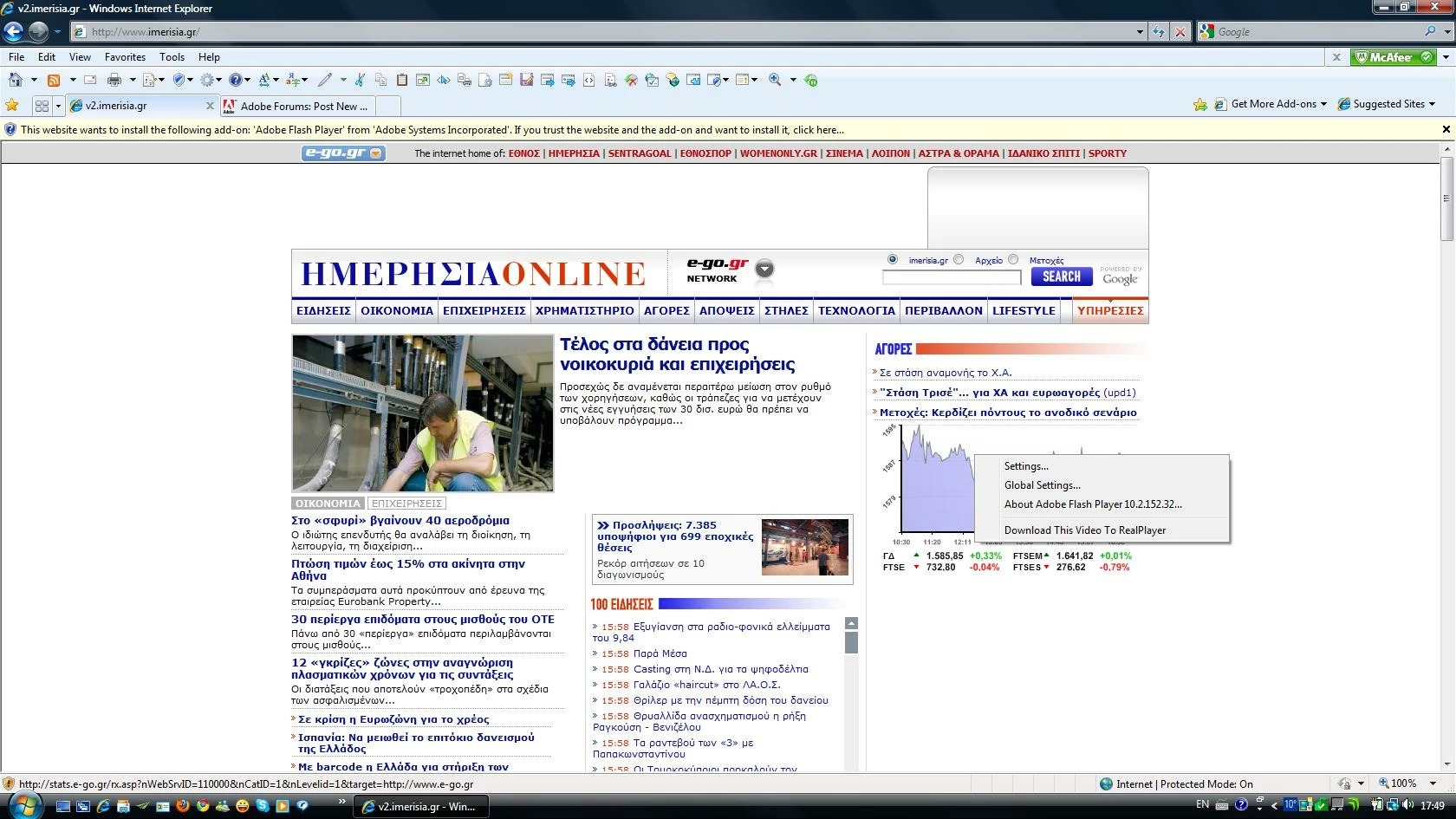
Task: Click the Read Mail envelope icon
Action: coord(90,80)
